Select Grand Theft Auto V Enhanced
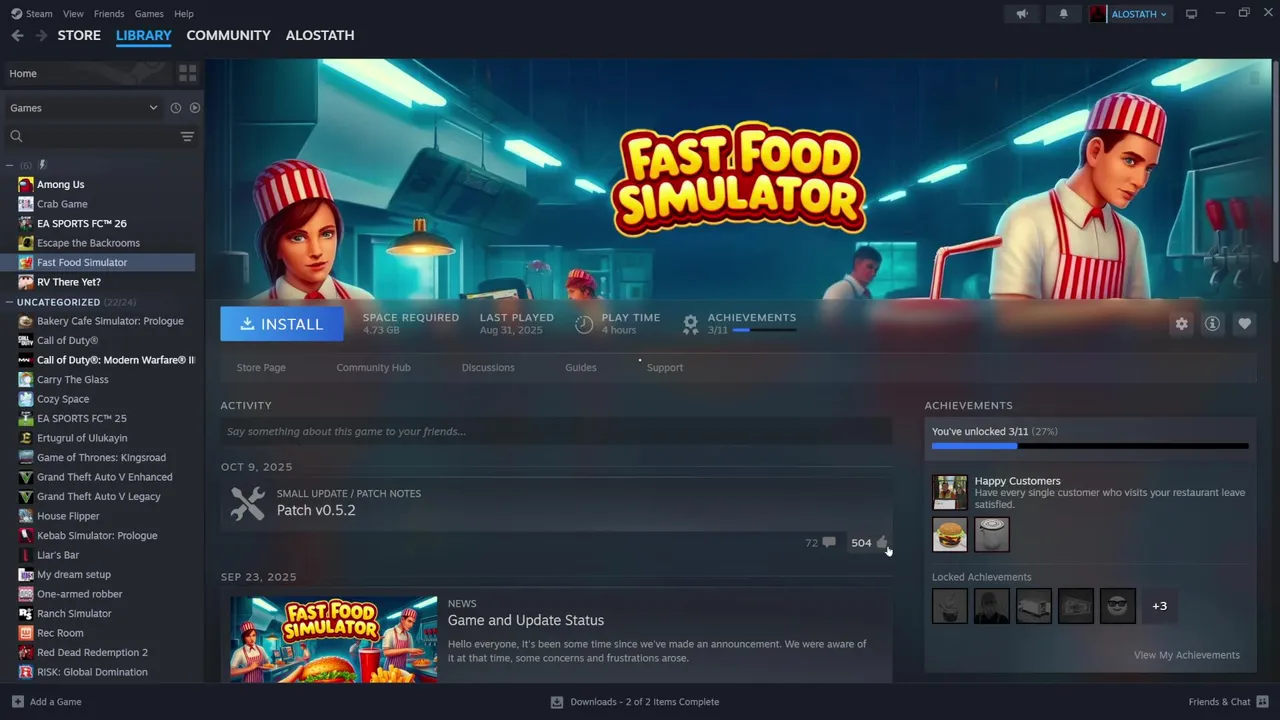 click(104, 477)
